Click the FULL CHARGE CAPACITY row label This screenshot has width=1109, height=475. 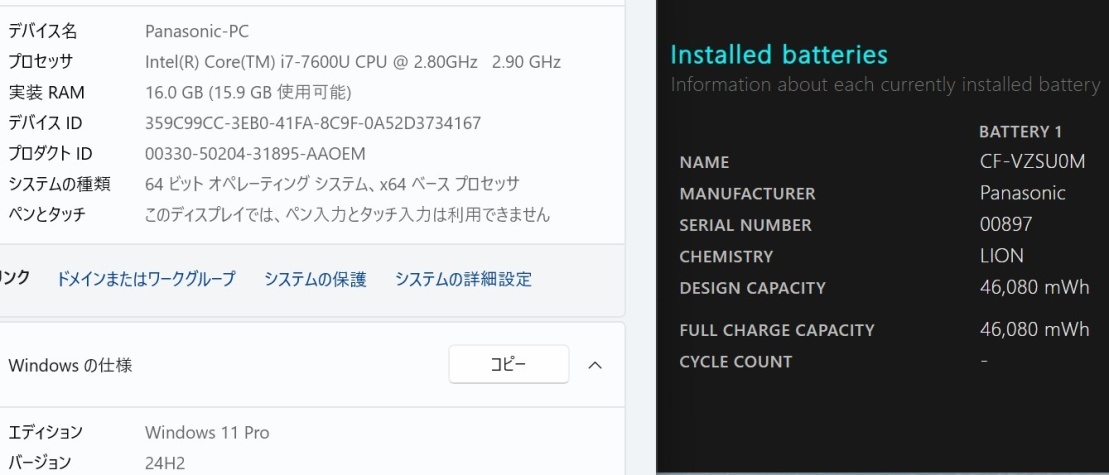pos(777,330)
